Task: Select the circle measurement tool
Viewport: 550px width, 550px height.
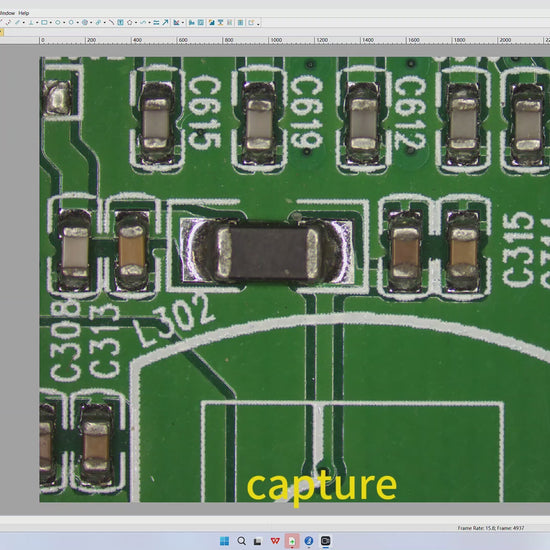Action: [x=71, y=22]
